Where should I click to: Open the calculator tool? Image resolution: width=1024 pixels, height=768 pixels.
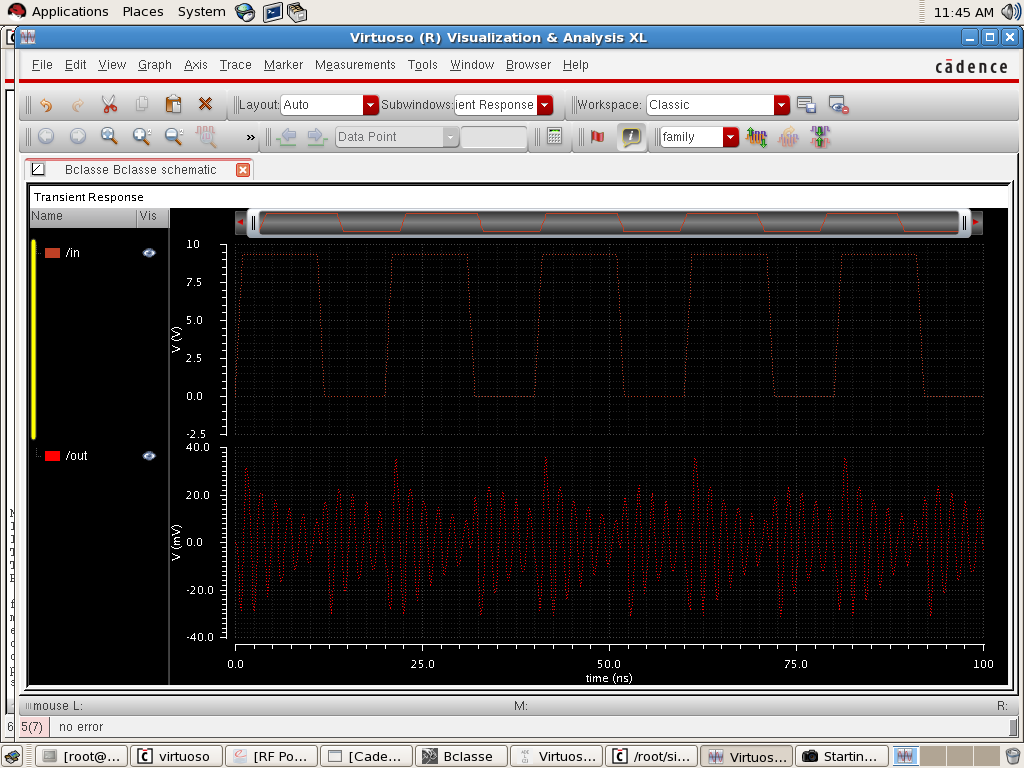pos(555,137)
